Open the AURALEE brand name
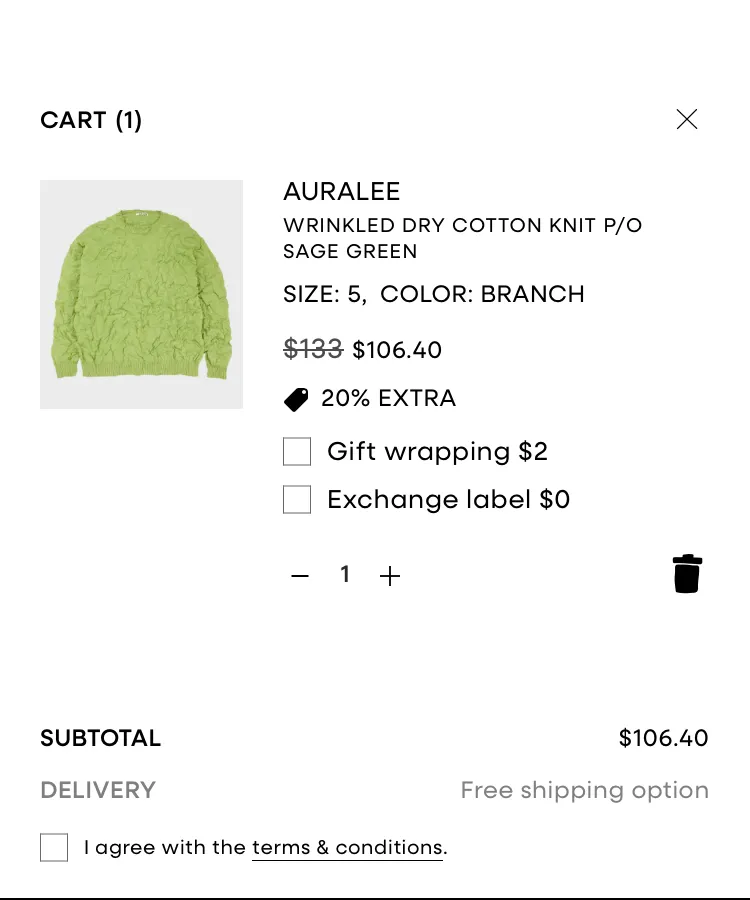 tap(341, 192)
